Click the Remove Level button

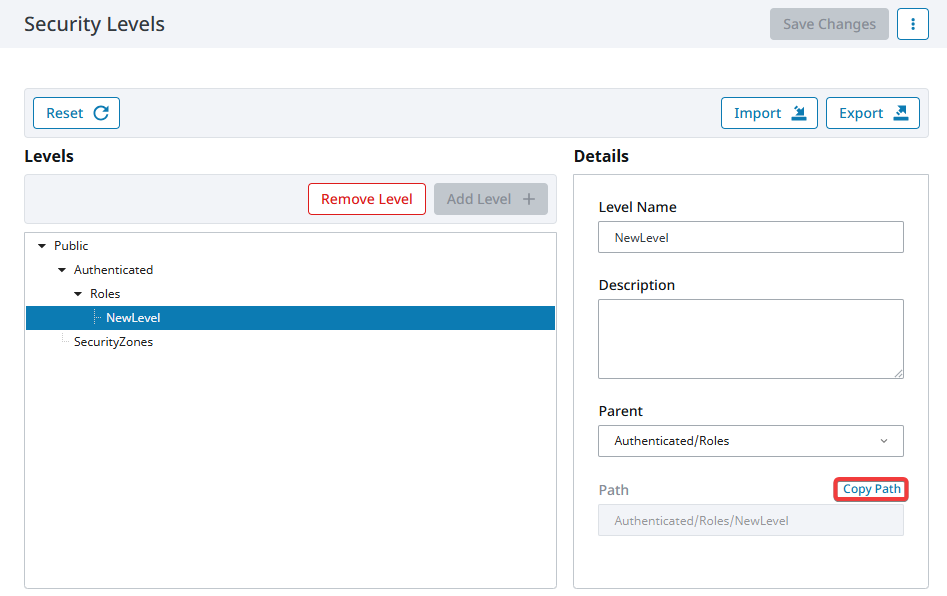[x=367, y=199]
